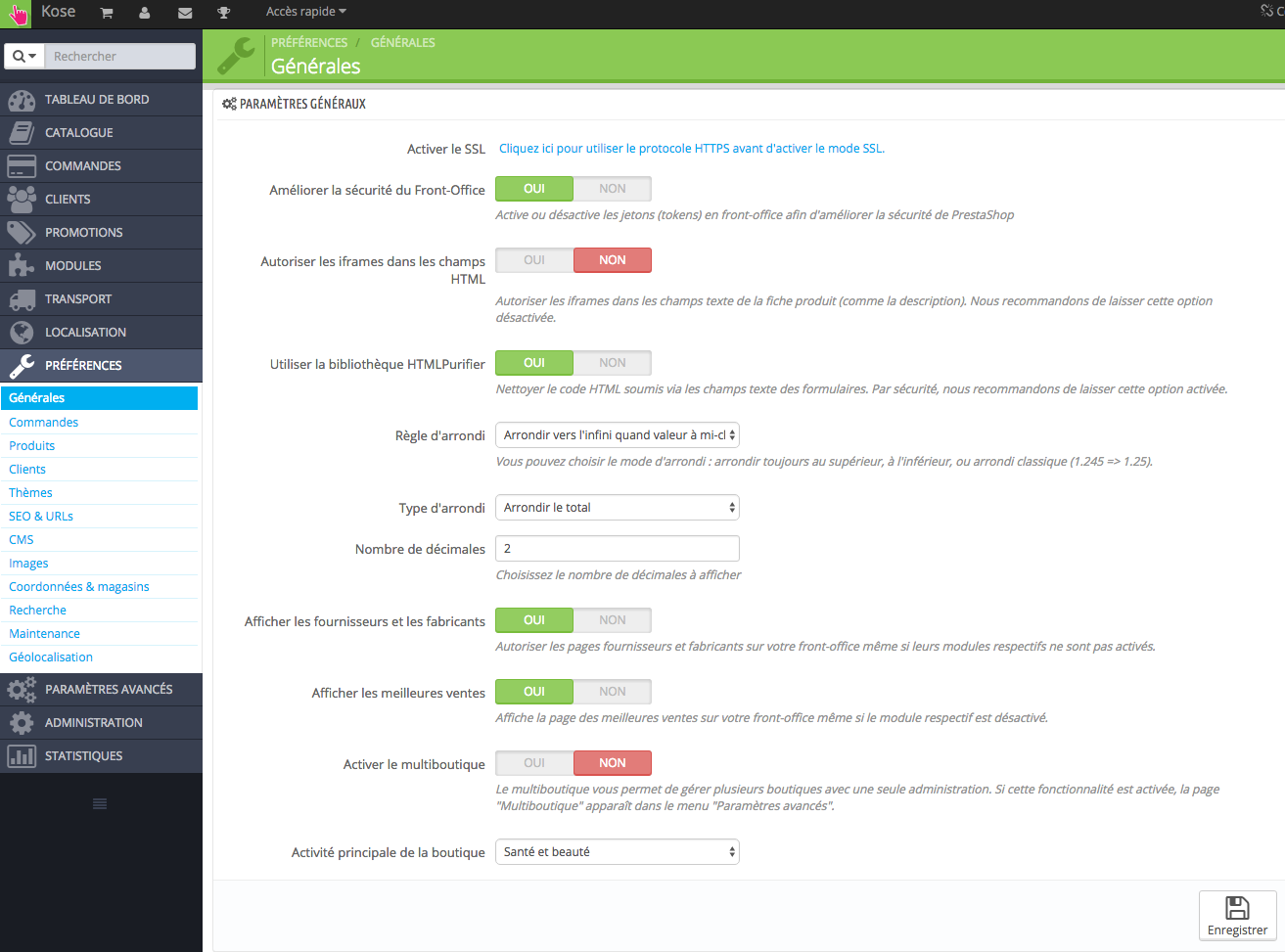
Task: Open the CMS preferences submenu
Action: tap(22, 540)
